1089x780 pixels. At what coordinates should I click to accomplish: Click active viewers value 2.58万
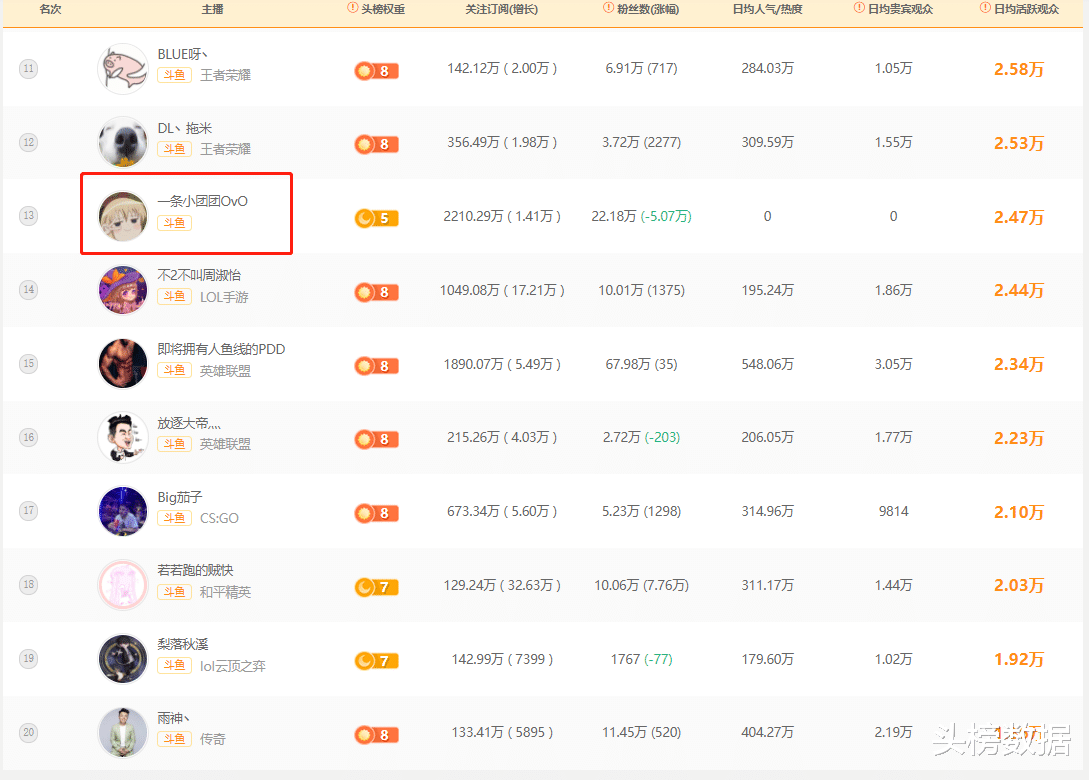[1019, 69]
